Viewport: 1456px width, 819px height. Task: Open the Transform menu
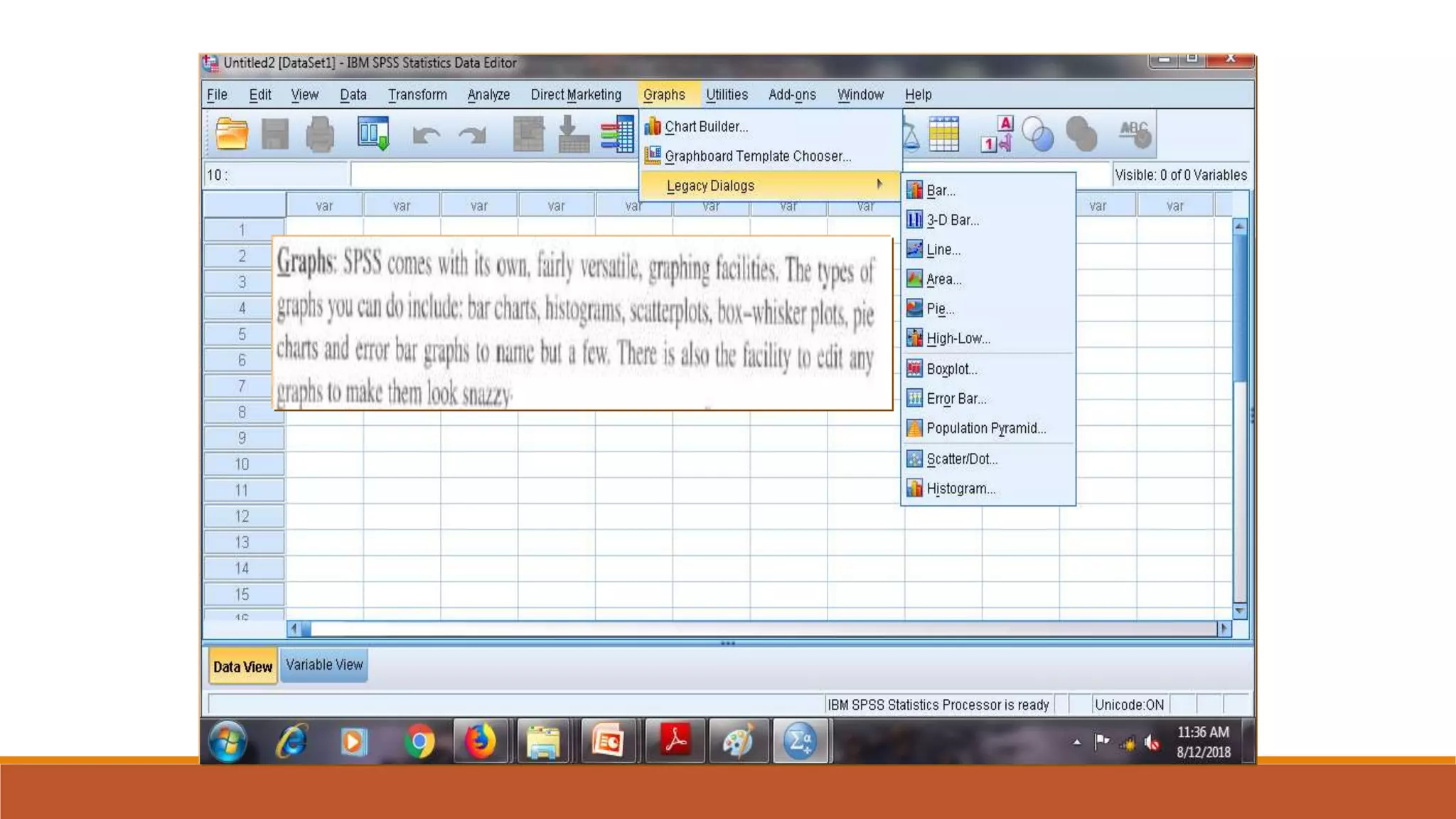[417, 95]
